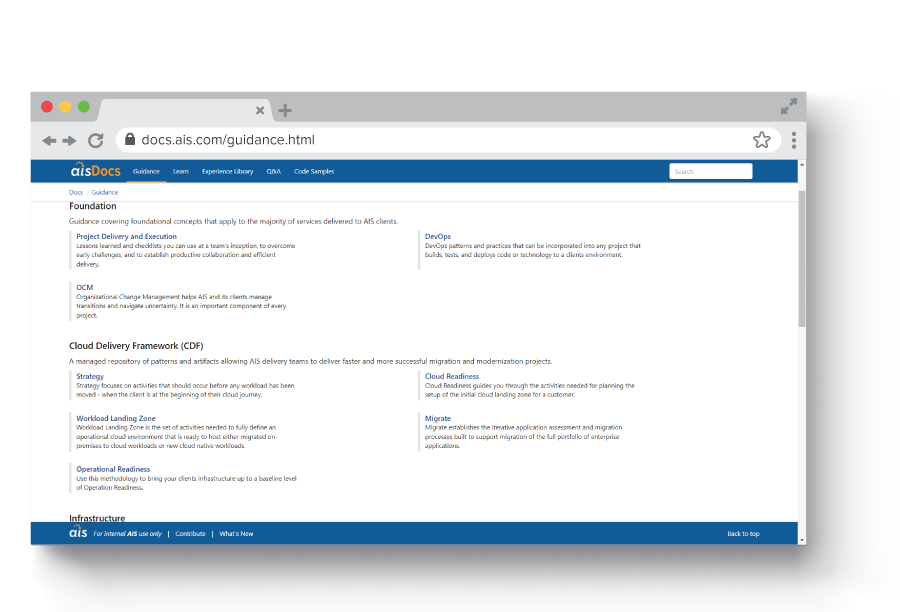
Task: Go to the Docs breadcrumb
Action: (x=76, y=192)
